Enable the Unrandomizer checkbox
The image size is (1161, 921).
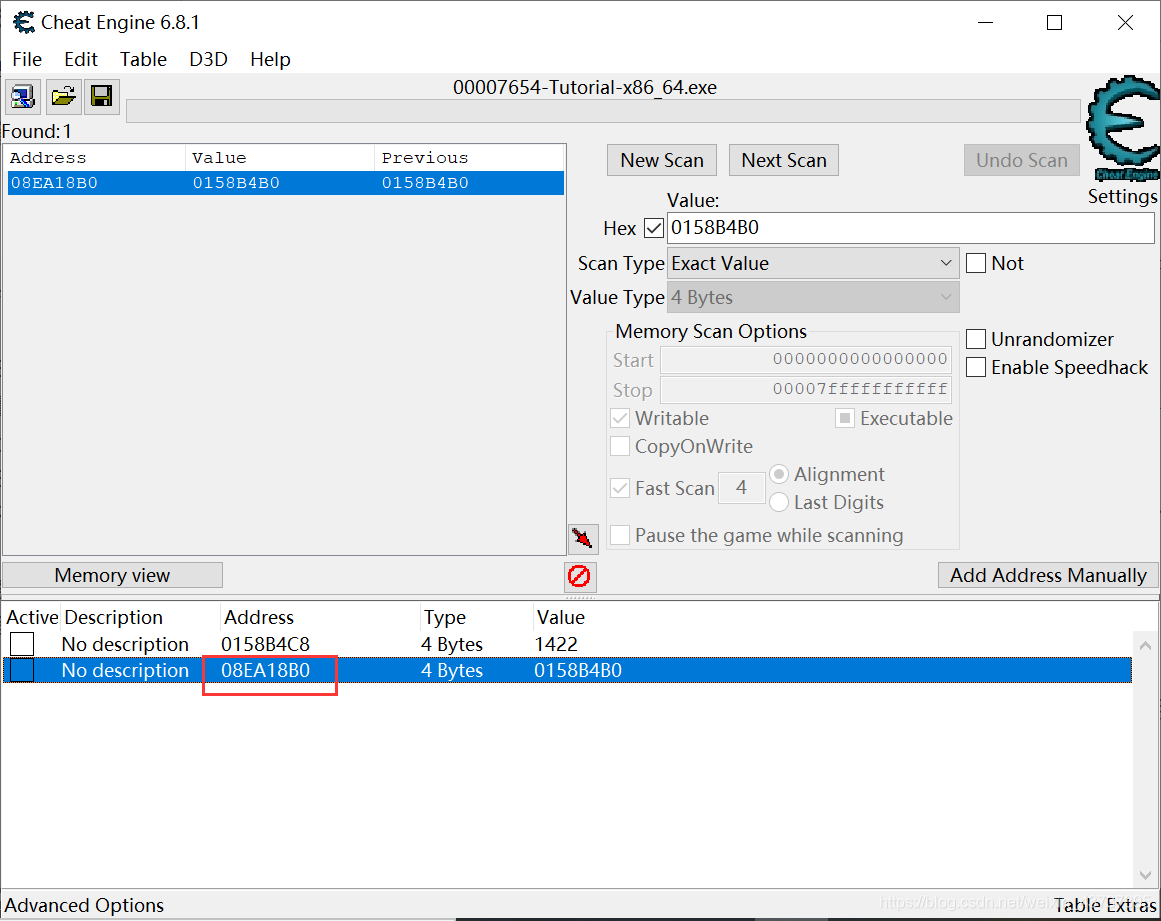click(x=976, y=339)
